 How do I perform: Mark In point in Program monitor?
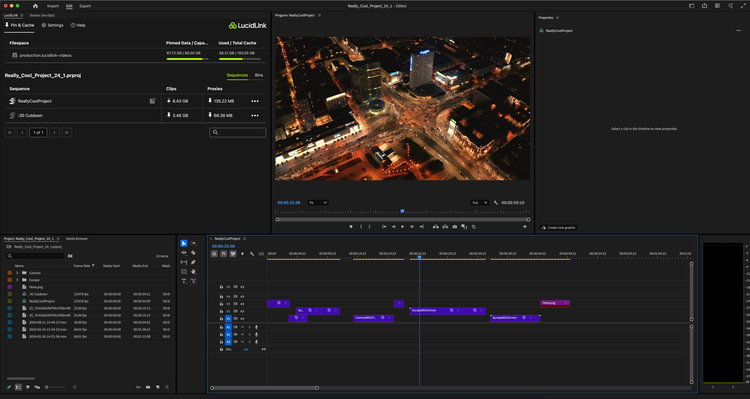[361, 227]
